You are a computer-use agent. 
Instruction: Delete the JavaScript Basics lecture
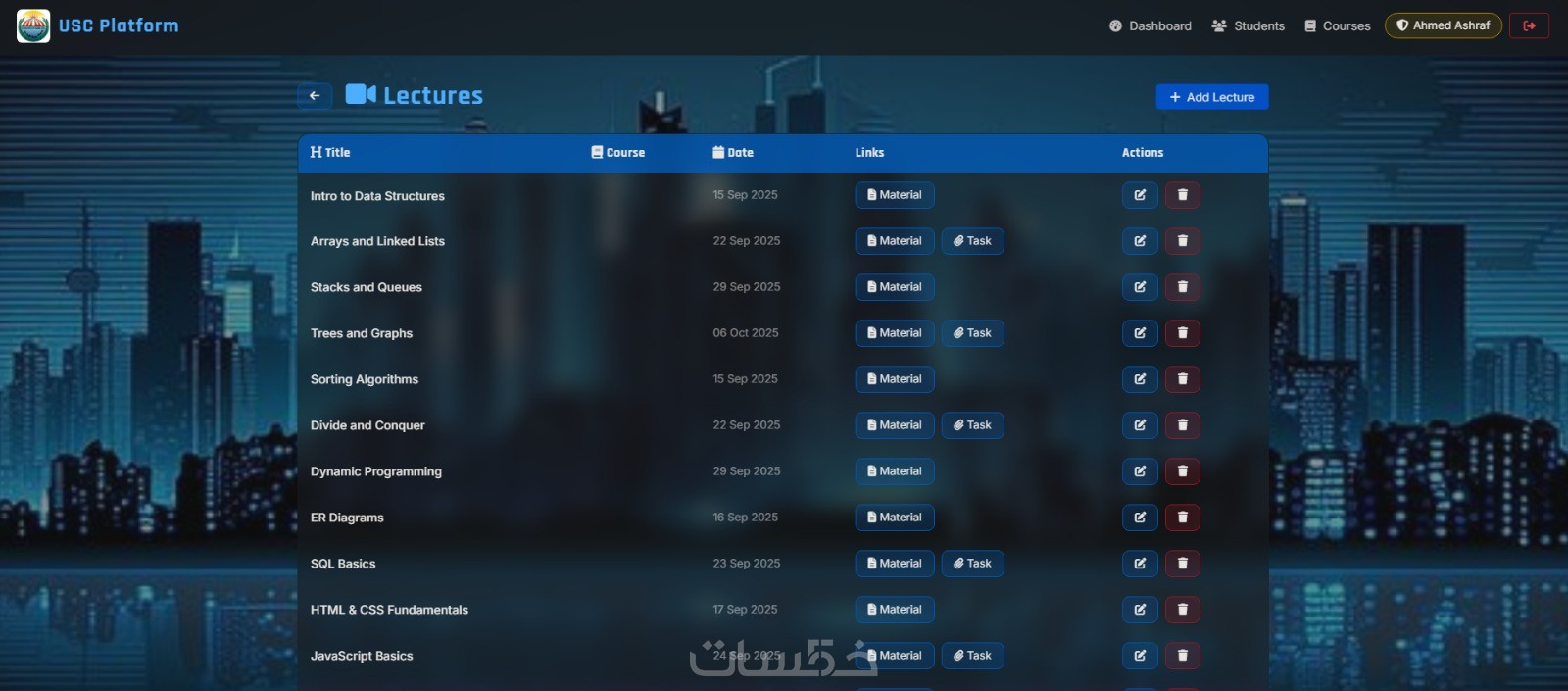pyautogui.click(x=1183, y=656)
